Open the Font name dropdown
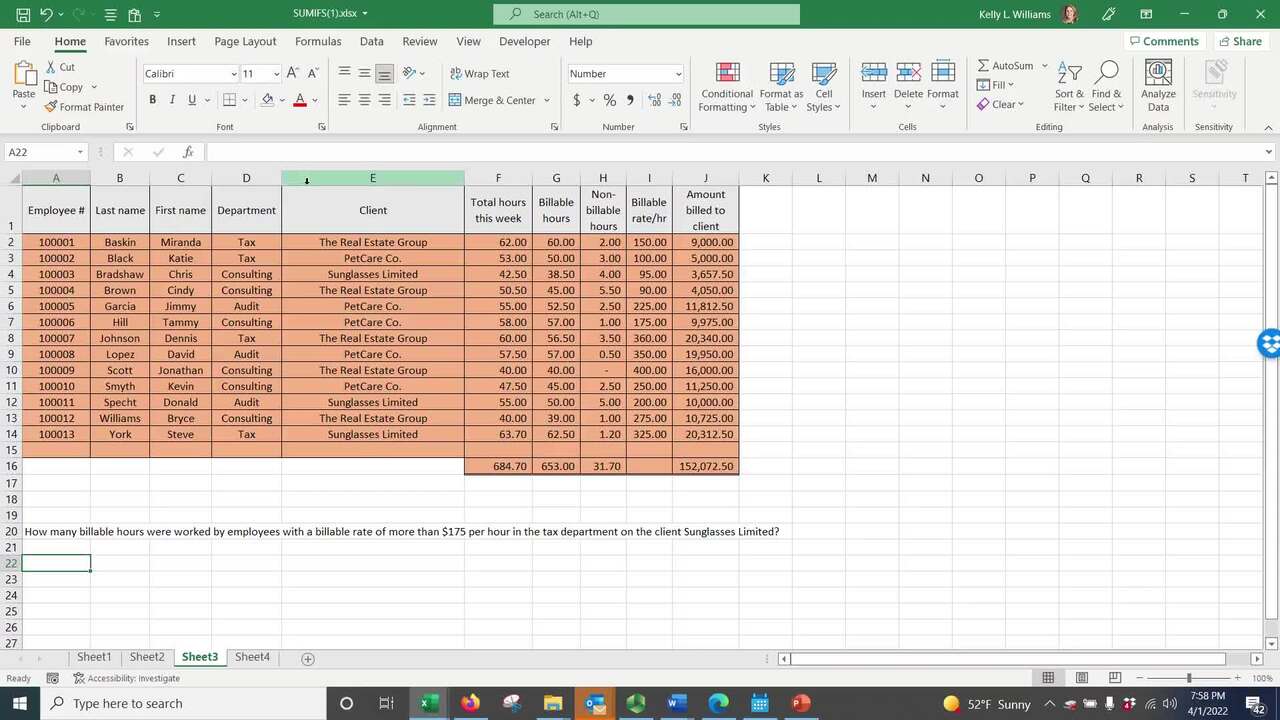1280x720 pixels. point(234,74)
